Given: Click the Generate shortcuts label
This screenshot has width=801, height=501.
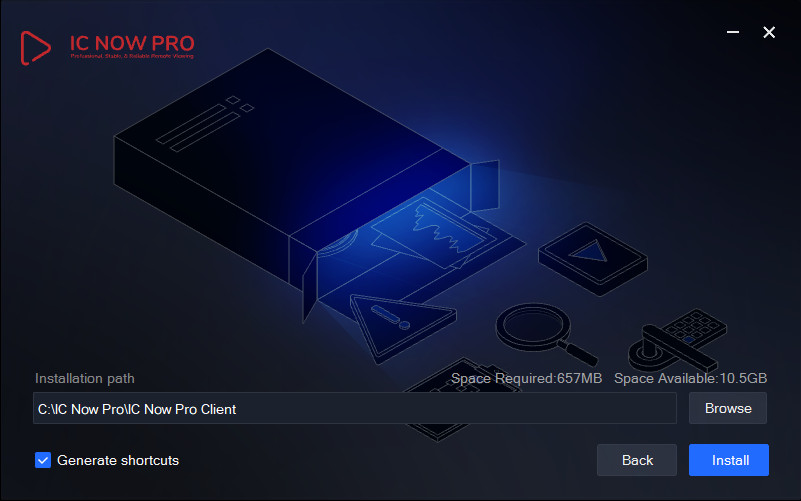Looking at the screenshot, I should pyautogui.click(x=118, y=460).
